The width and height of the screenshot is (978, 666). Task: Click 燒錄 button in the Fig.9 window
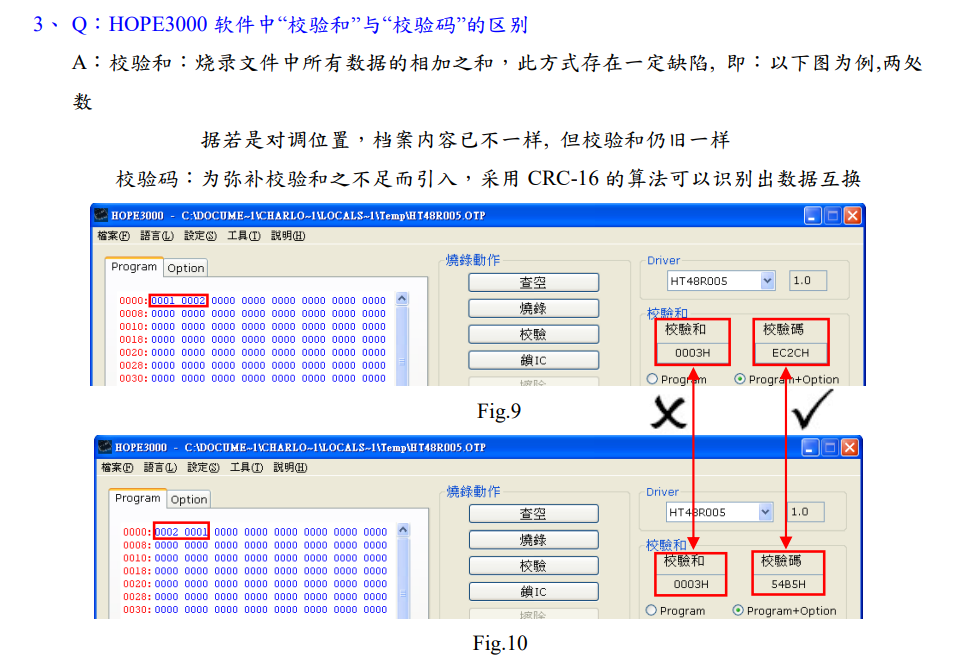coord(533,308)
